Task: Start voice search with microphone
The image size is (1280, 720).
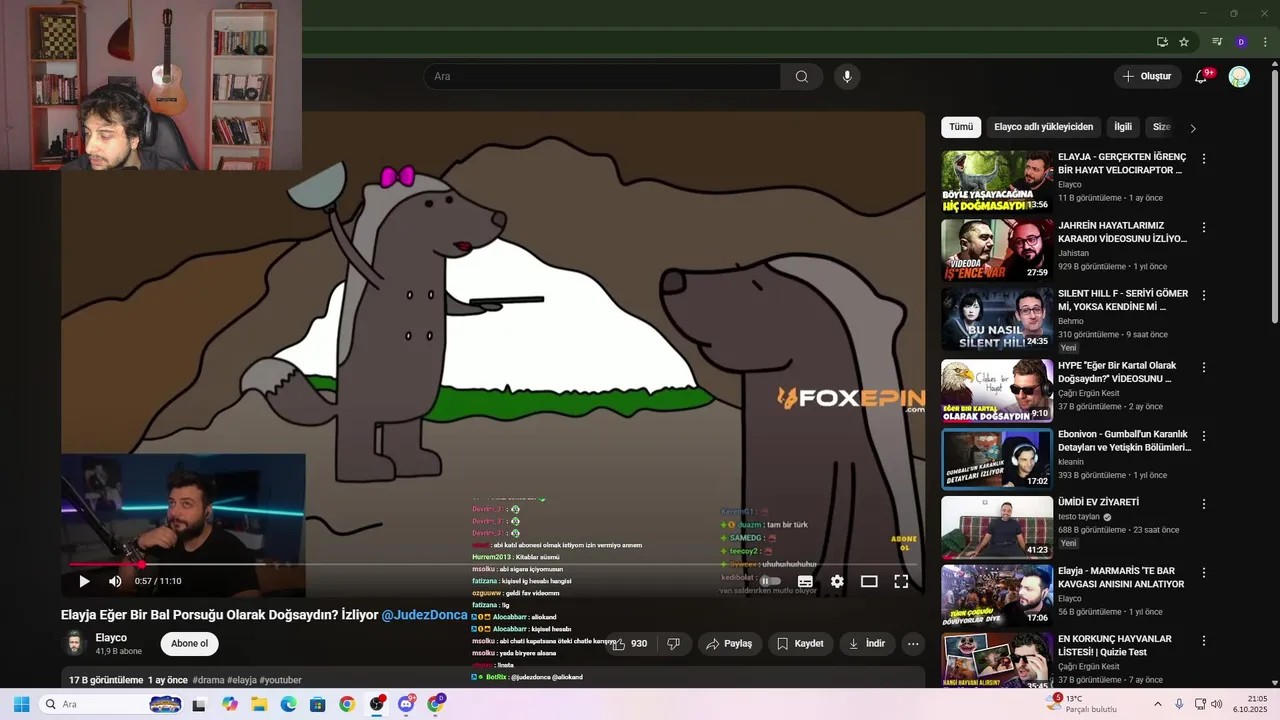Action: [x=847, y=77]
